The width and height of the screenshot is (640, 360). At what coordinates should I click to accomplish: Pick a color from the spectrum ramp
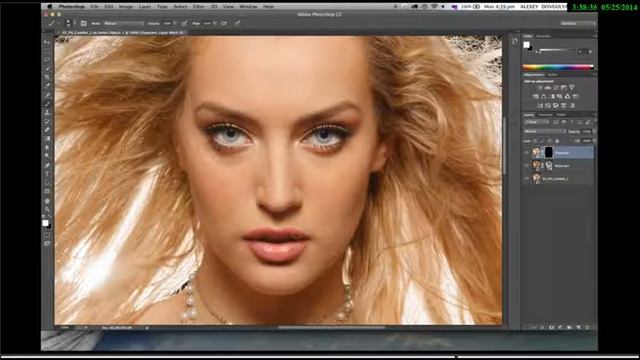click(x=558, y=67)
